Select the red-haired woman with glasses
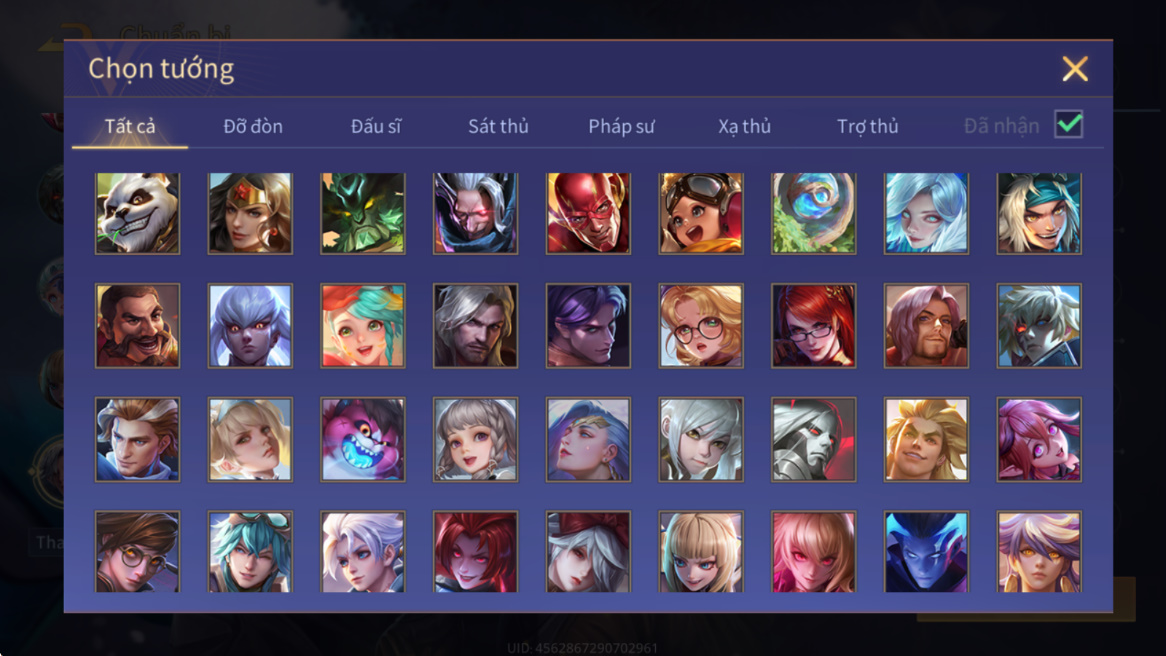 (814, 326)
